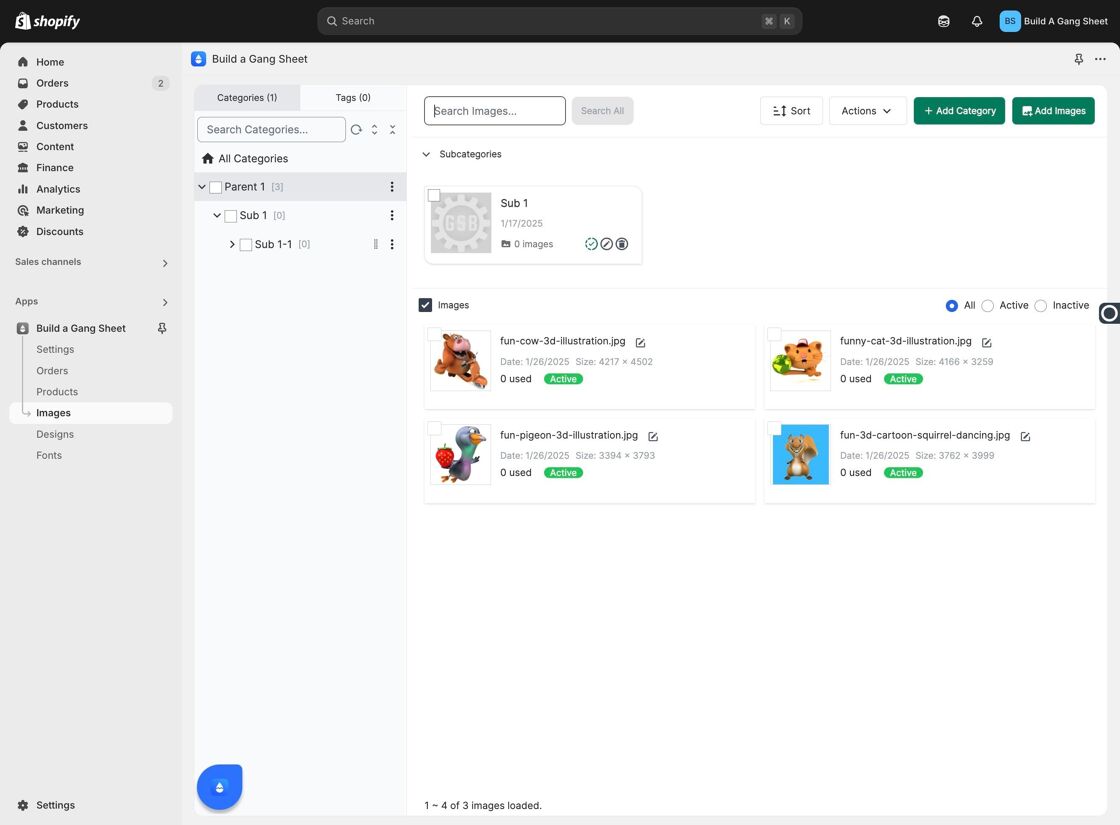Click the drag handle on Sub 1-1

tap(376, 244)
